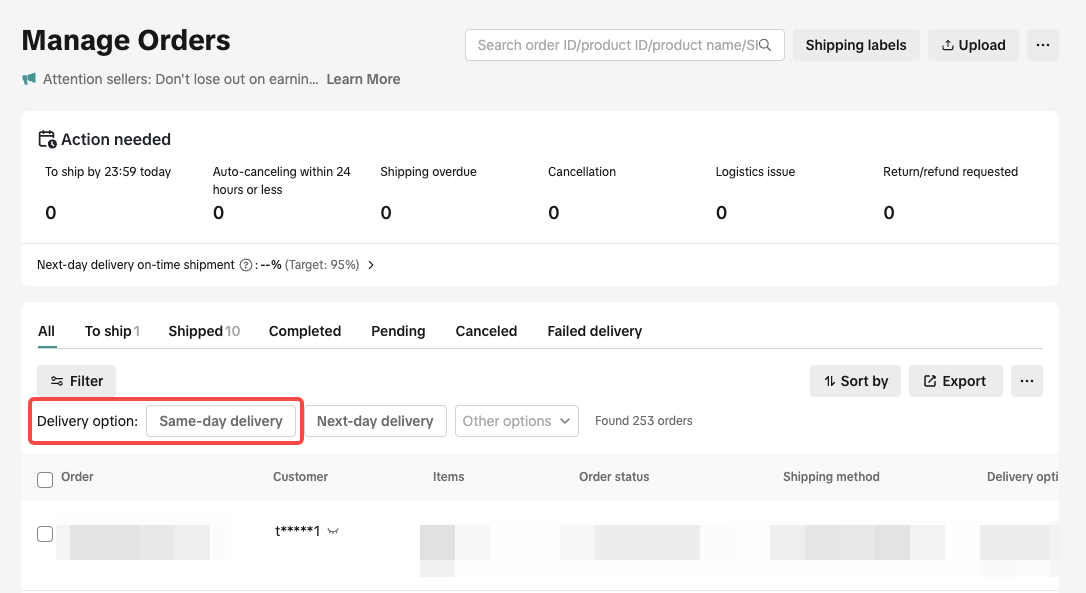Click the search magnifier icon
This screenshot has height=593, width=1086.
point(766,45)
